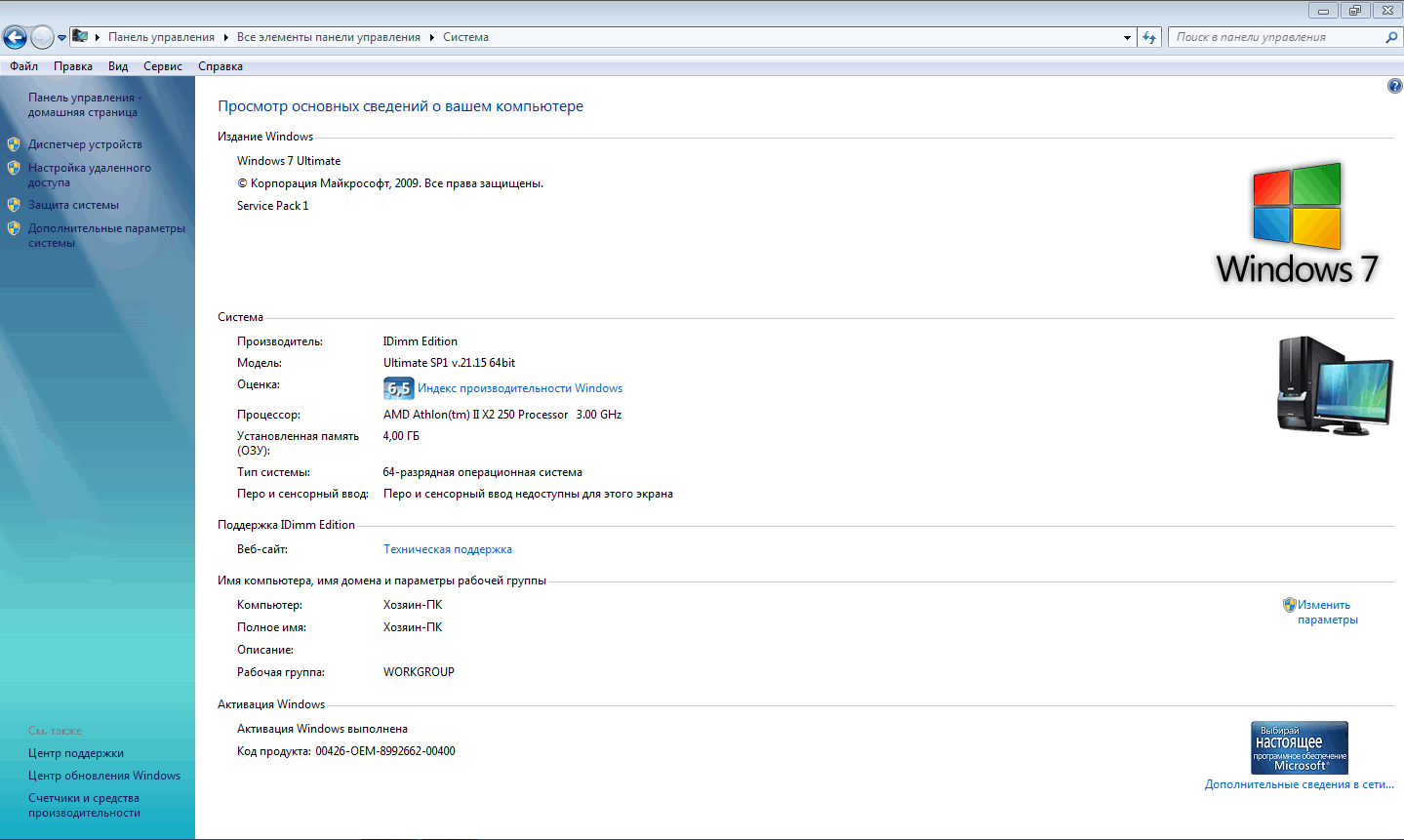Click the Control Panel icon in address bar
The width and height of the screenshot is (1404, 840).
80,37
